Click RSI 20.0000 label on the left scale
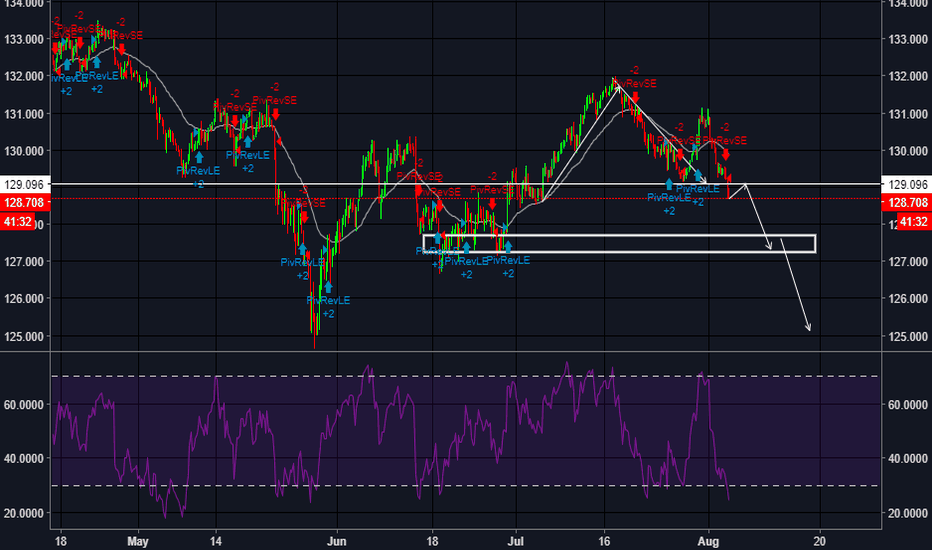The width and height of the screenshot is (932, 550). [x=24, y=513]
